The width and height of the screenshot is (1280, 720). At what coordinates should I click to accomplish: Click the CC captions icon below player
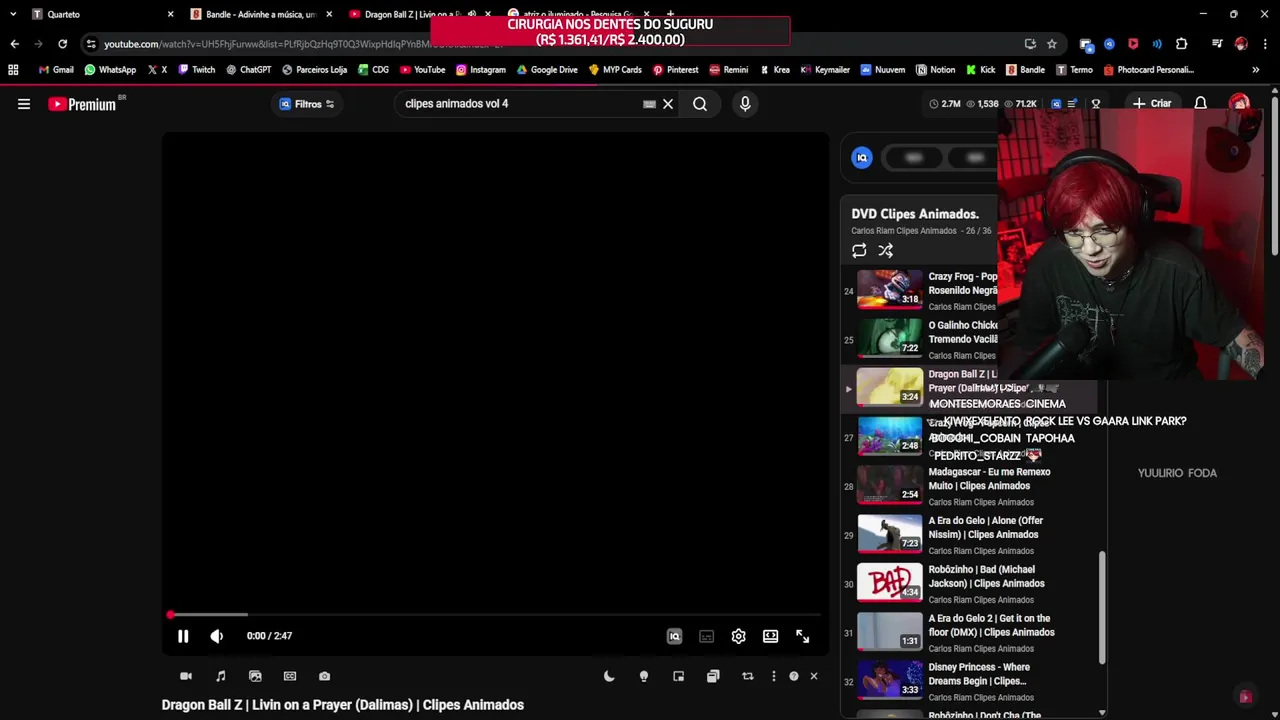point(290,676)
